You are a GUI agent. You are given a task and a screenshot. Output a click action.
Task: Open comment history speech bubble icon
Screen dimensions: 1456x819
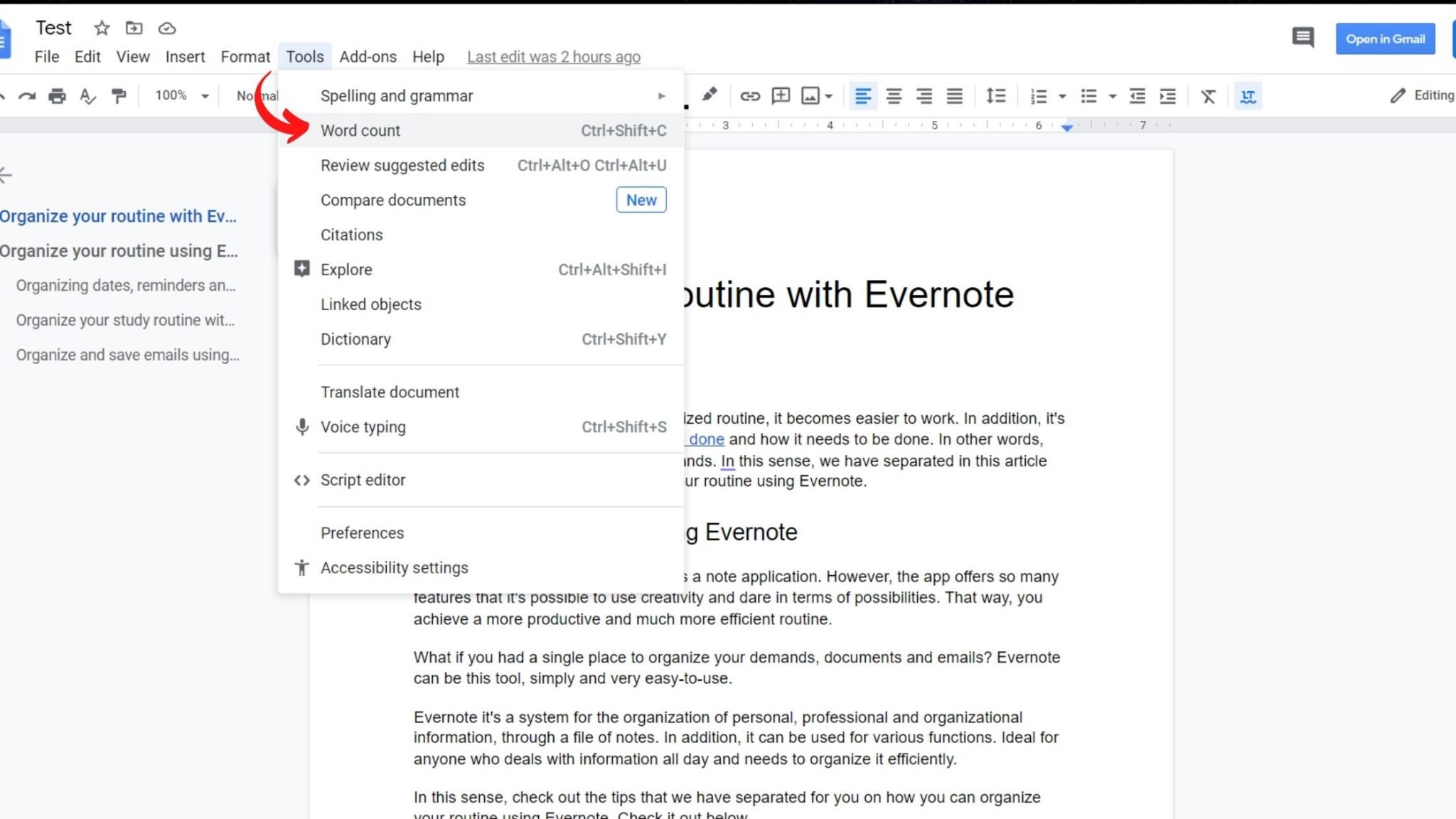pyautogui.click(x=1302, y=38)
